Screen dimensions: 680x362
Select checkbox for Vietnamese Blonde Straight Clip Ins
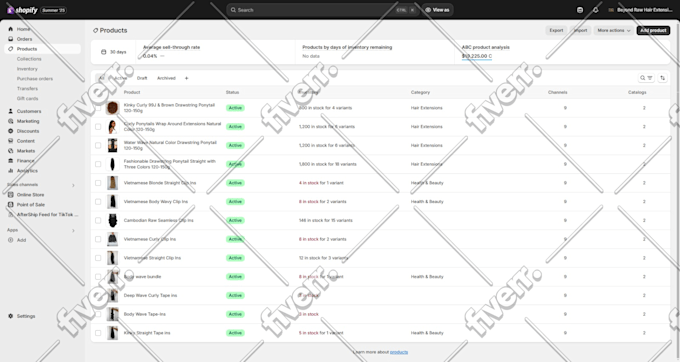point(98,183)
